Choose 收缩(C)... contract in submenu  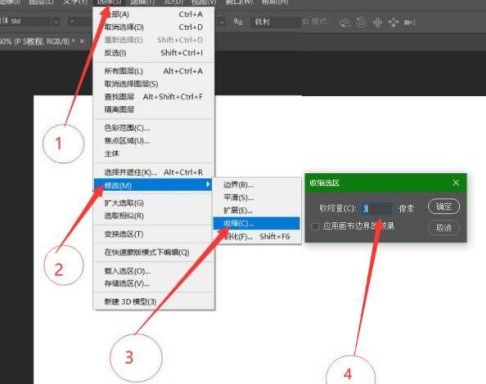(x=257, y=223)
